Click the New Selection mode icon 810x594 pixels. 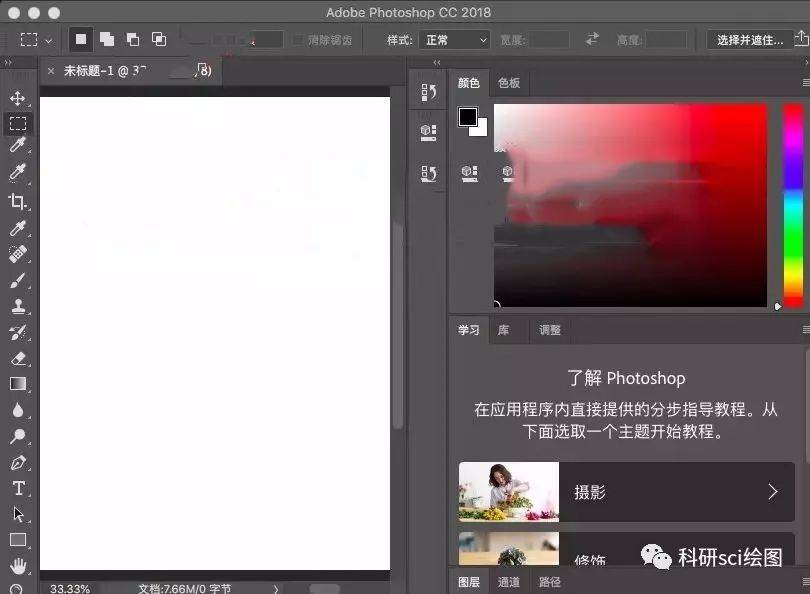pos(81,39)
